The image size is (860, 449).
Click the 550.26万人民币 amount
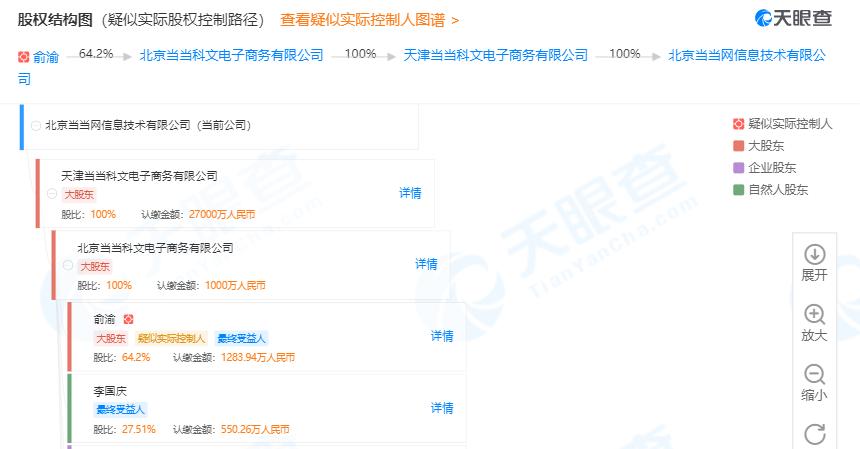coord(255,429)
